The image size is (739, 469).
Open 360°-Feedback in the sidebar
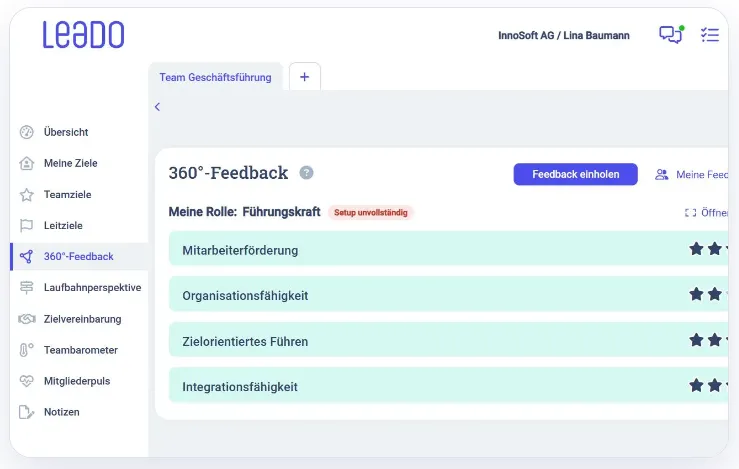(x=79, y=256)
